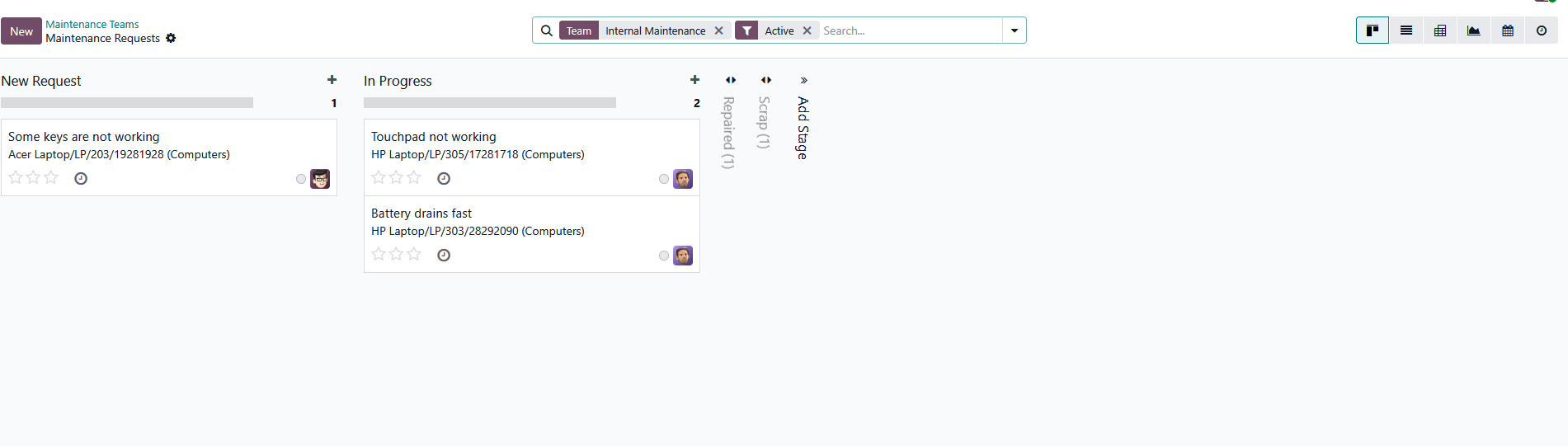Click the clock activity icon on Touchpad not working
The image size is (1568, 446).
(444, 178)
